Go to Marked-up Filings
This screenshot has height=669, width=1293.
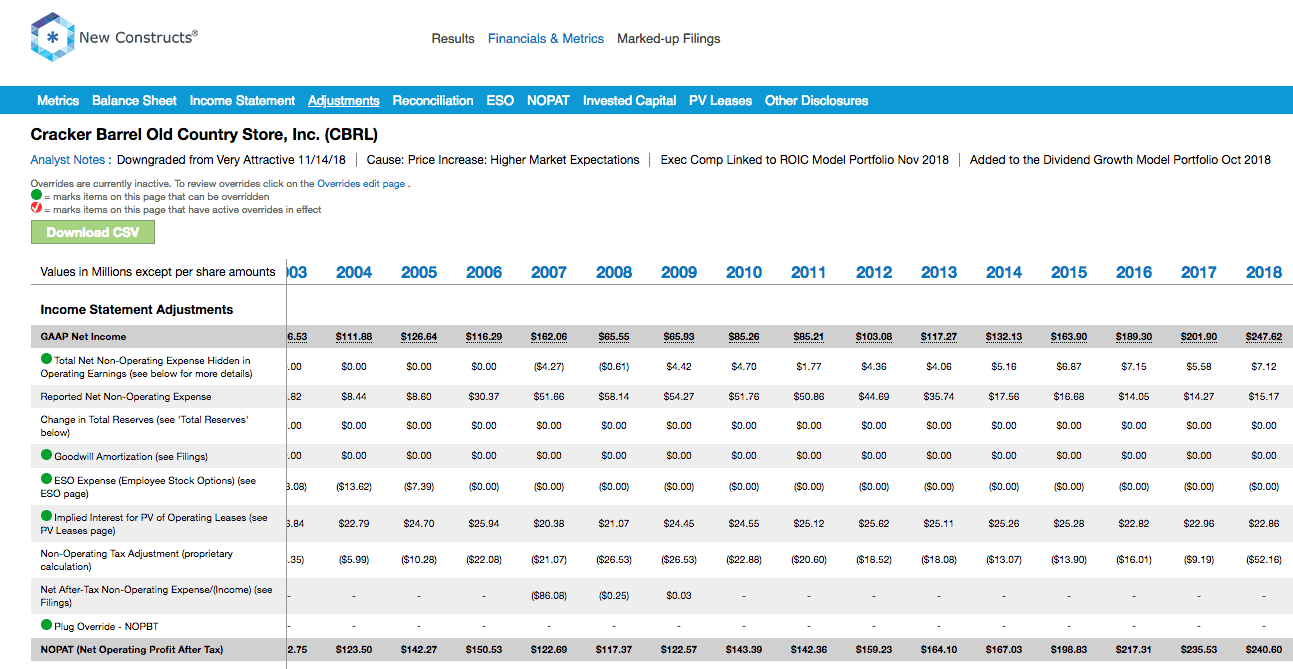coord(669,39)
